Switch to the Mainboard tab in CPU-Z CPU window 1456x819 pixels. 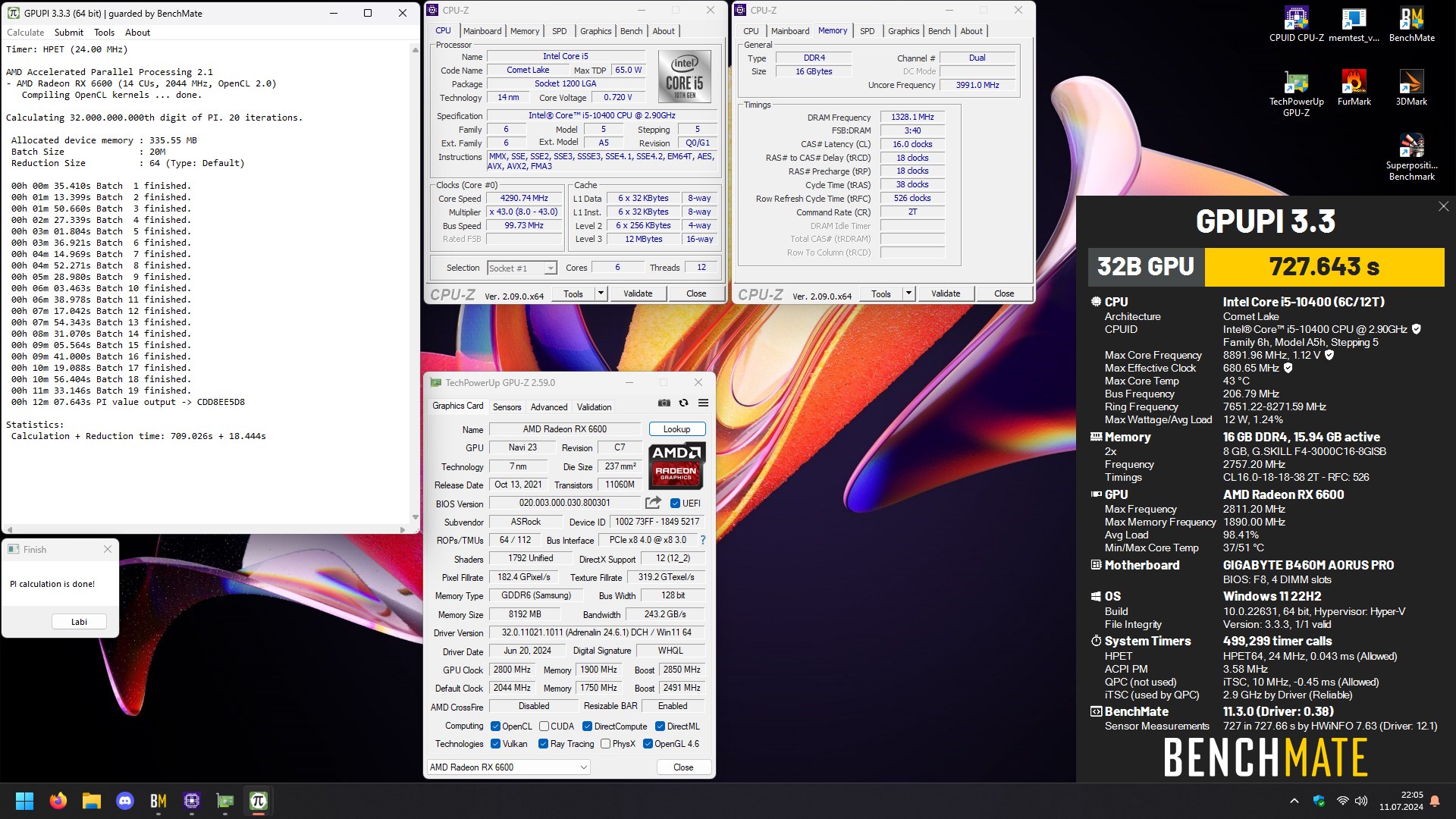(x=482, y=31)
